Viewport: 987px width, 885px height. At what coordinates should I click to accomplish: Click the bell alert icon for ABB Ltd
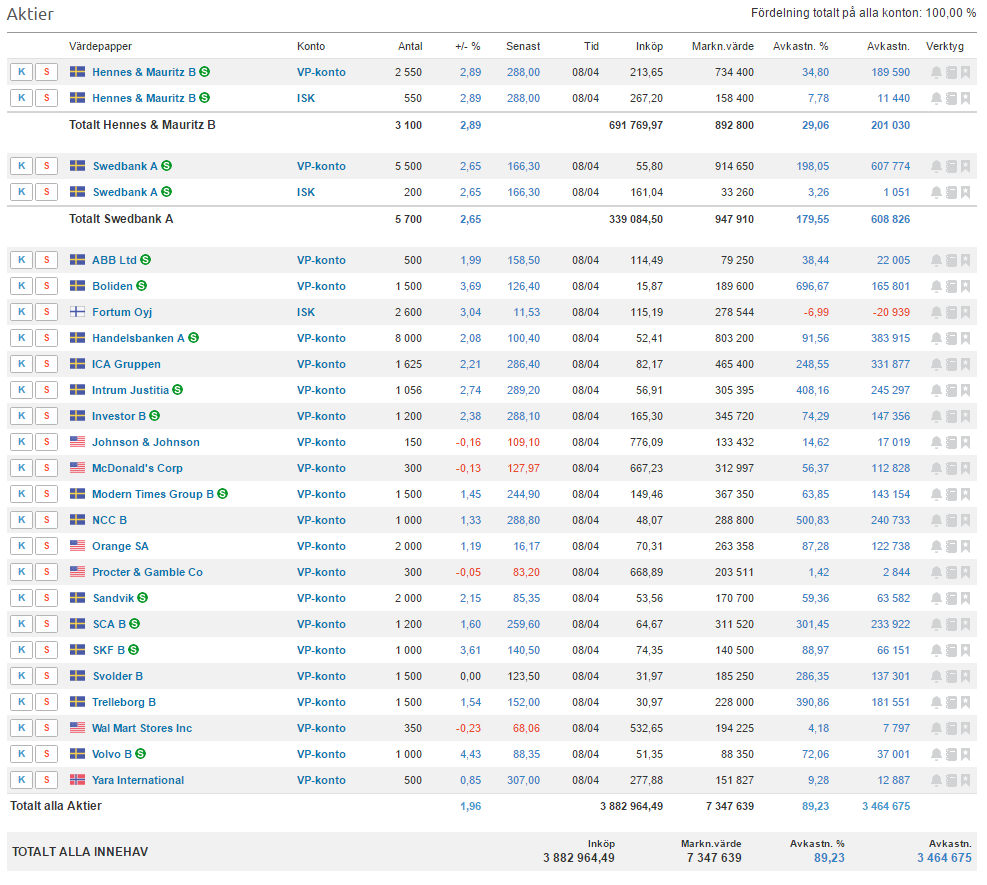click(936, 260)
